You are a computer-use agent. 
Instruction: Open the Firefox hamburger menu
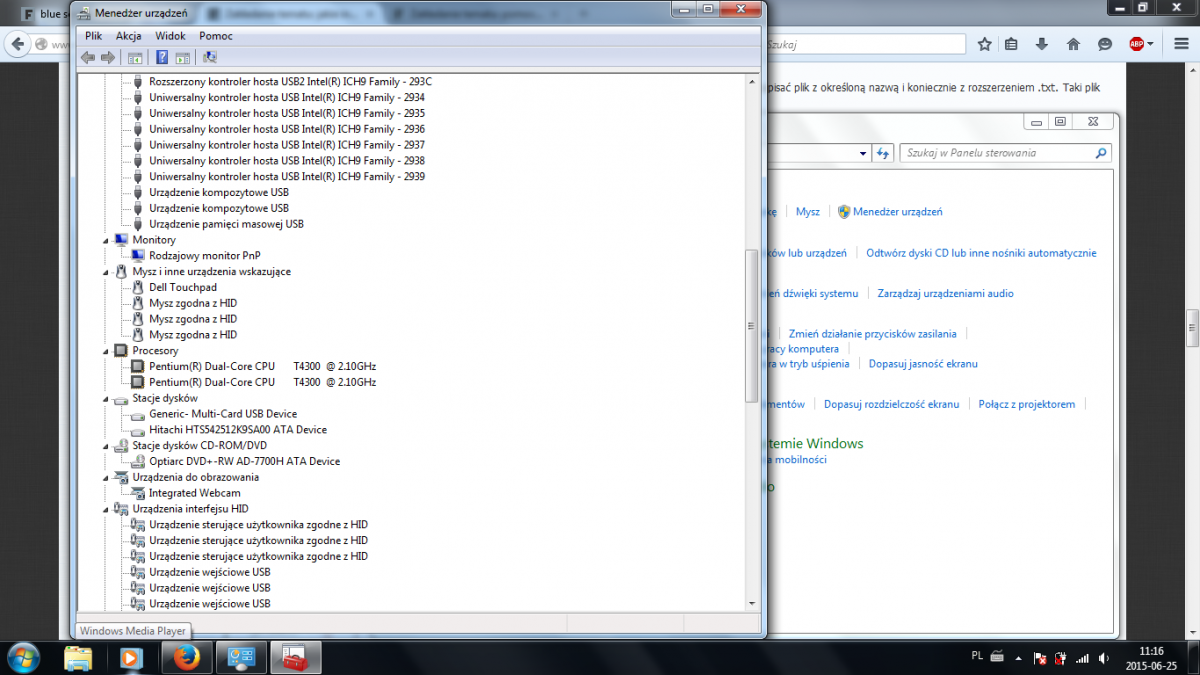pyautogui.click(x=1181, y=44)
